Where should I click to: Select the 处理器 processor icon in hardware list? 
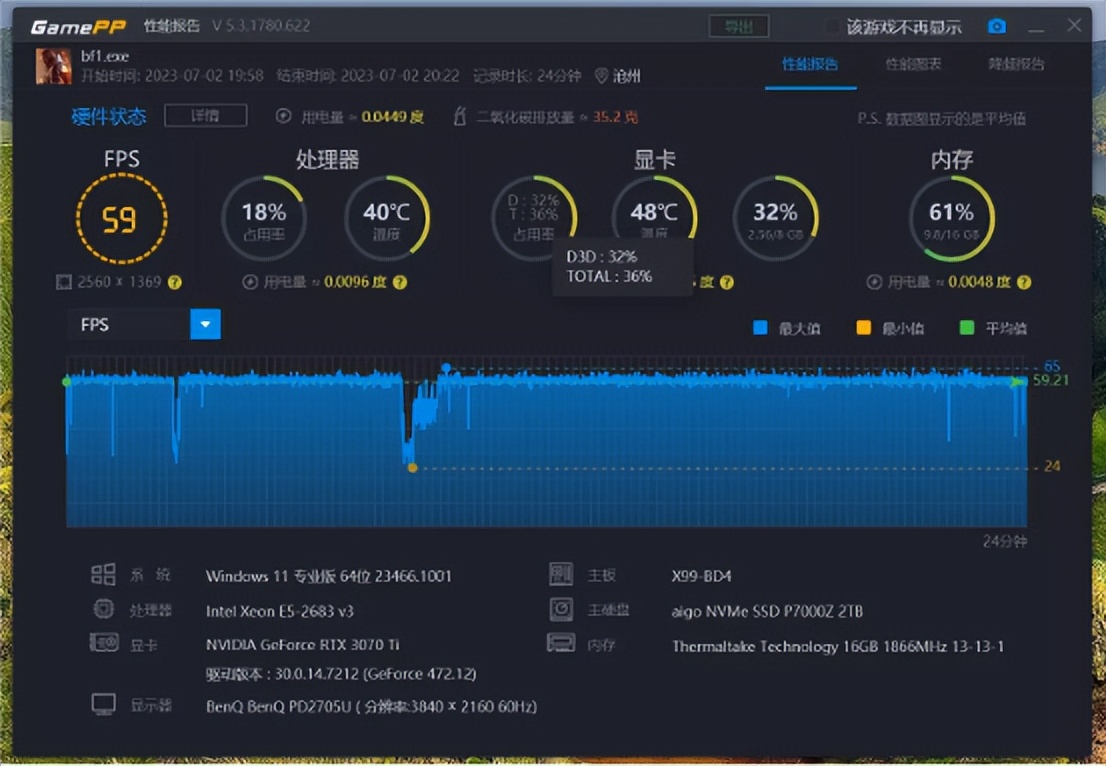click(x=103, y=609)
